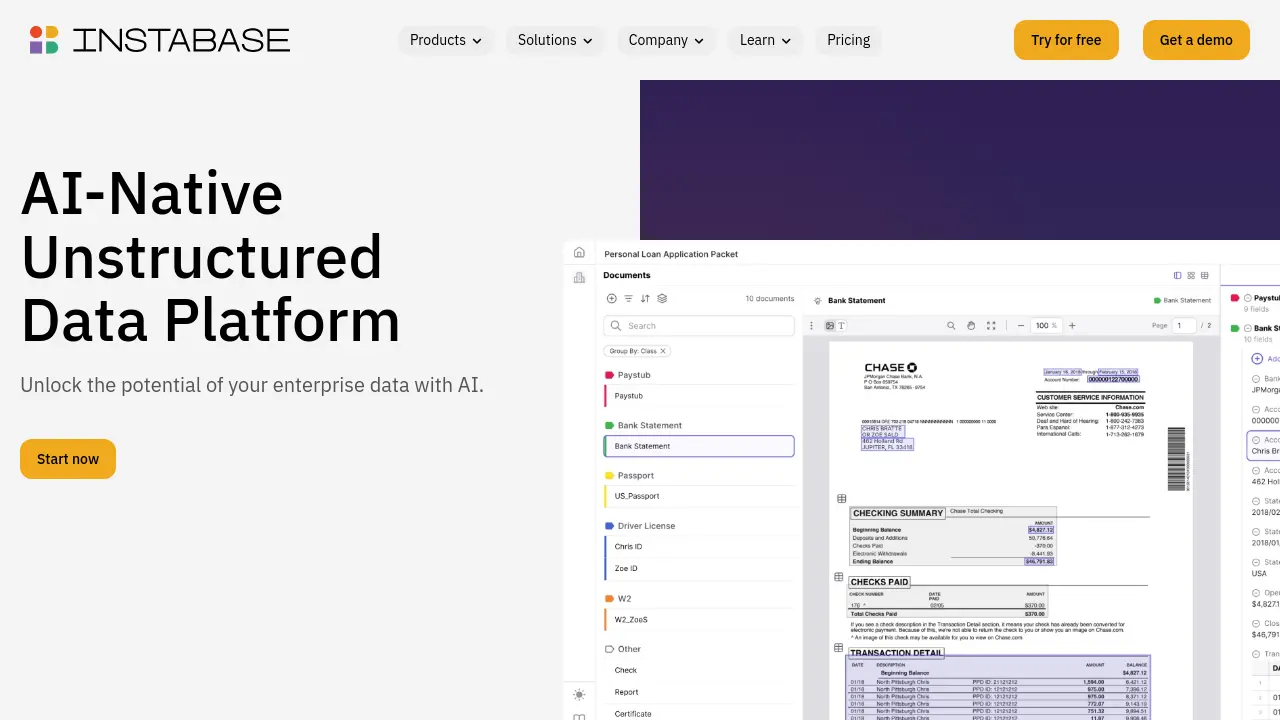The width and height of the screenshot is (1280, 720).
Task: Expand the Learn menu
Action: [765, 40]
